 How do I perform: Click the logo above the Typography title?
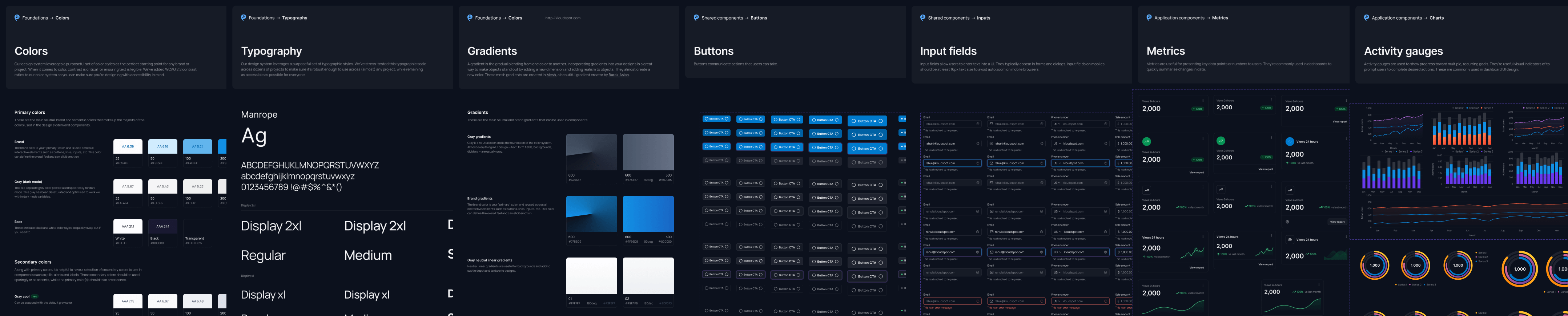click(x=244, y=18)
